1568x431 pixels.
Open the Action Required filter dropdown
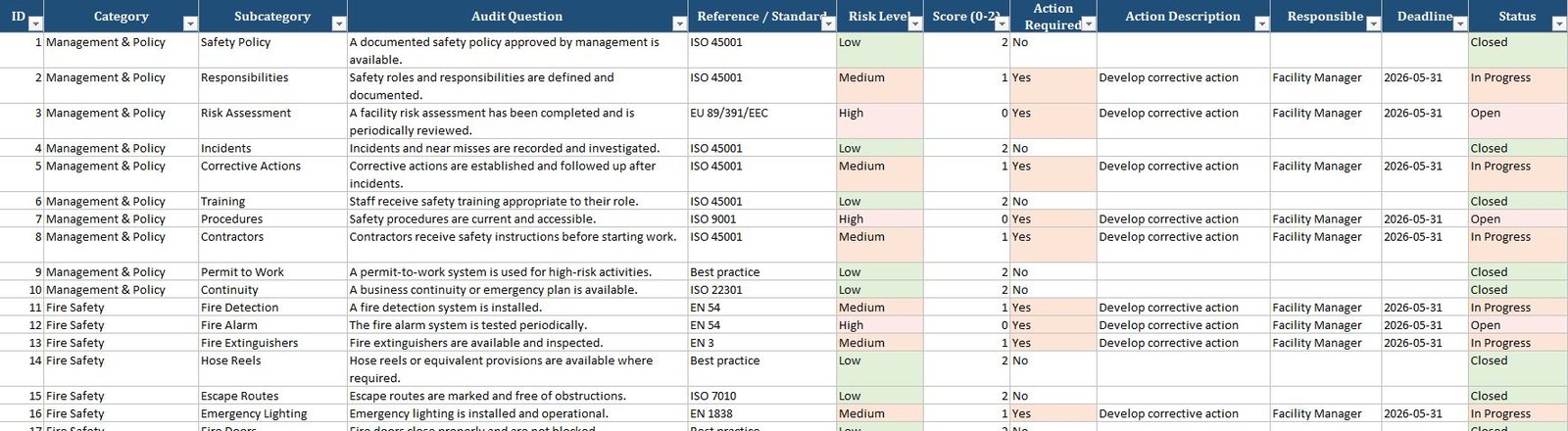[1088, 24]
